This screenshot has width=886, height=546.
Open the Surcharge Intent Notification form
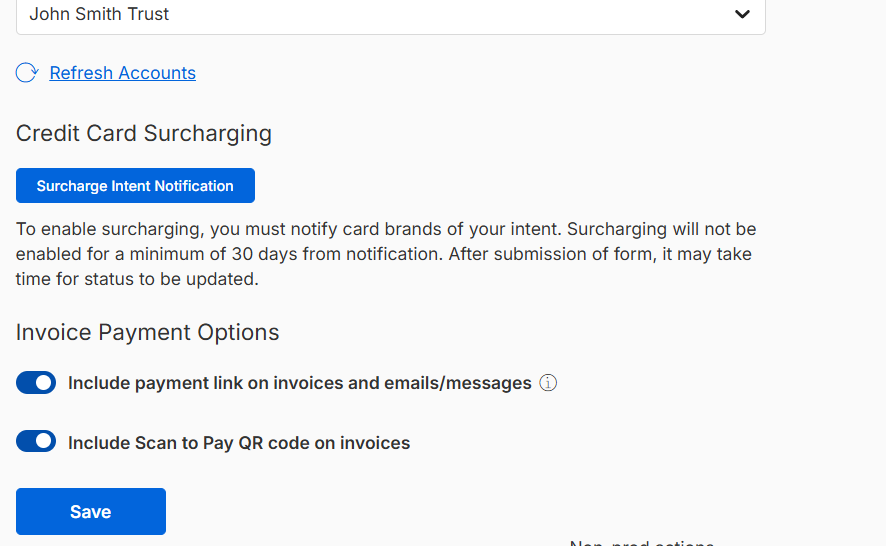135,185
